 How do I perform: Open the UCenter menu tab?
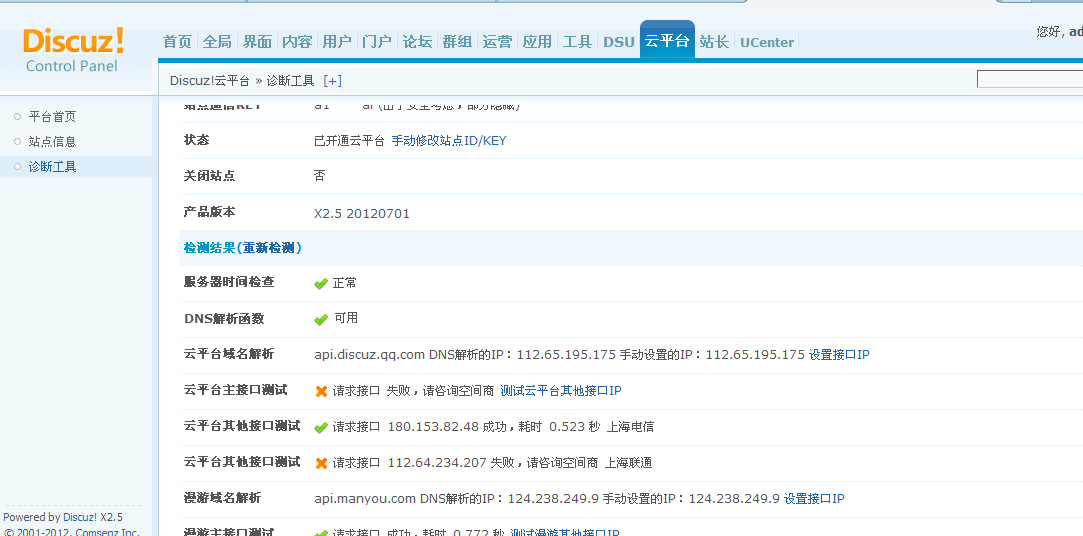767,42
